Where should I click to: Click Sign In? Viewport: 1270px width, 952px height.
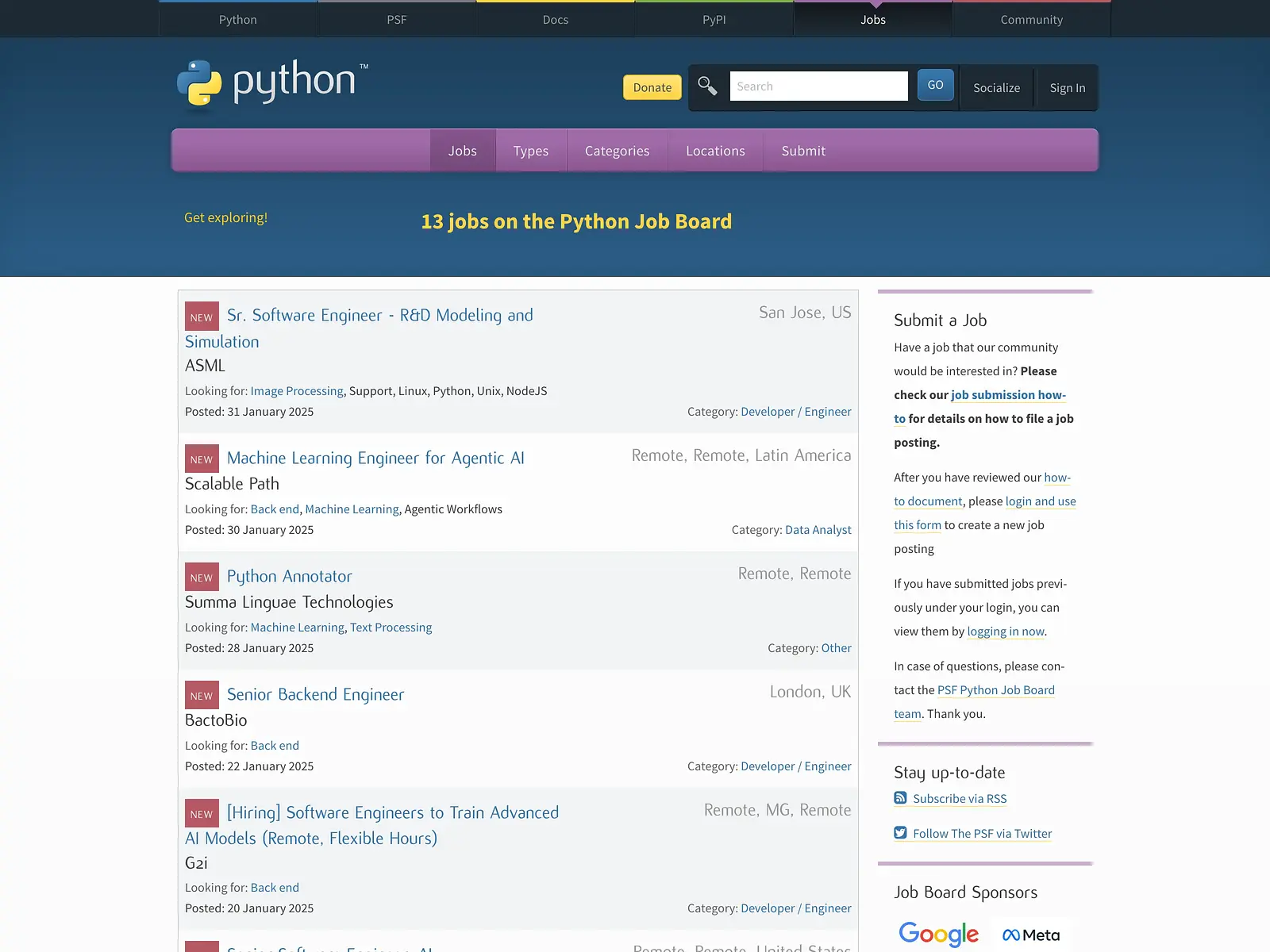click(x=1068, y=87)
